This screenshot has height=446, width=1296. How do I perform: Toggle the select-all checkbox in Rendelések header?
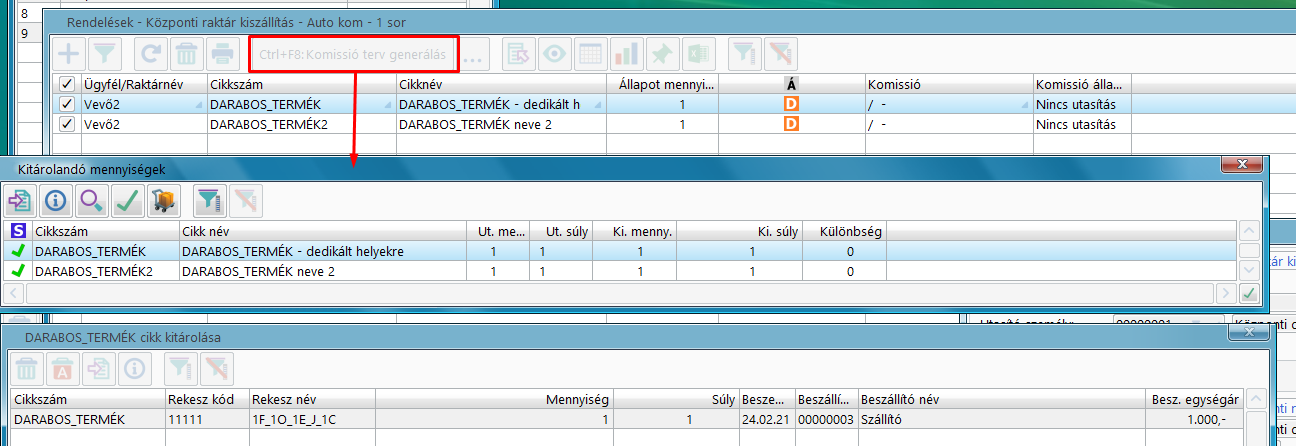click(67, 84)
